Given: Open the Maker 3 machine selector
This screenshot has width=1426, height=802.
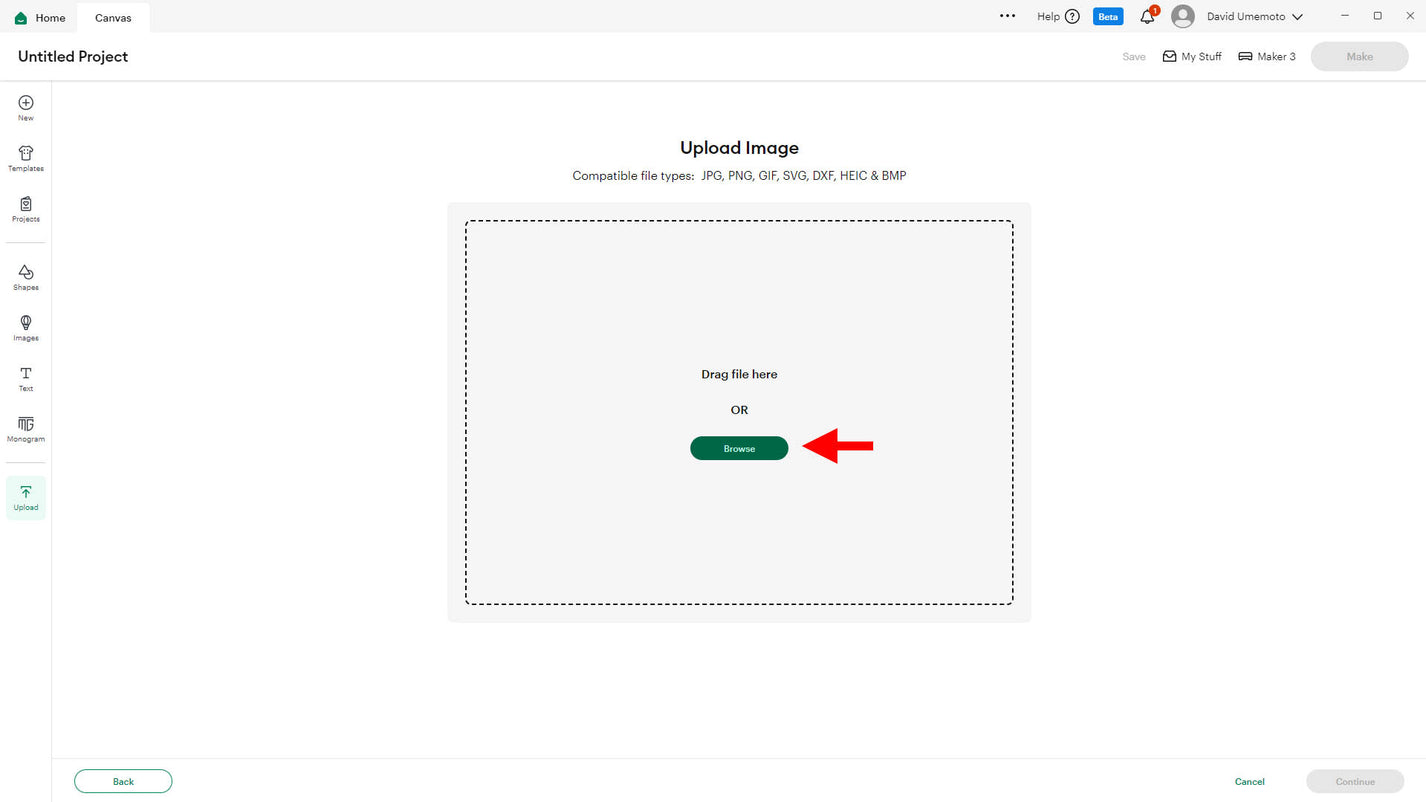Looking at the screenshot, I should coord(1266,57).
